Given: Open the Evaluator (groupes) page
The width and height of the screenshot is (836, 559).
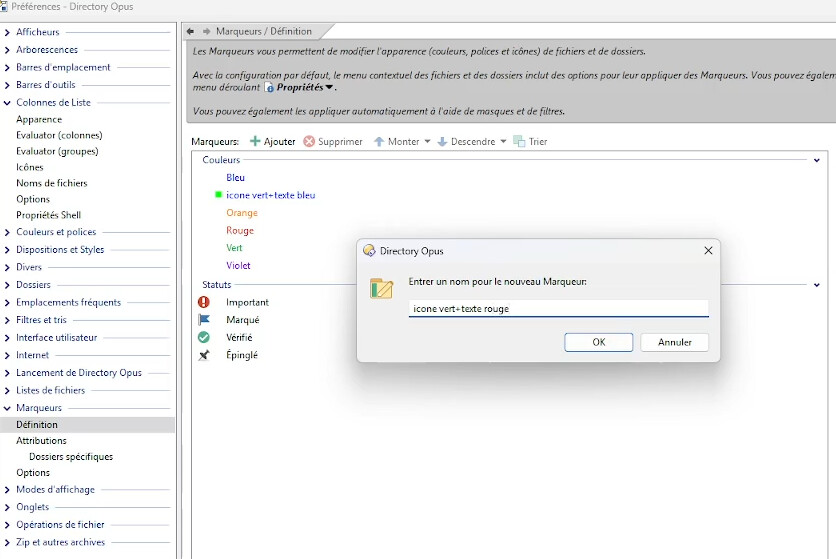Looking at the screenshot, I should coord(57,151).
